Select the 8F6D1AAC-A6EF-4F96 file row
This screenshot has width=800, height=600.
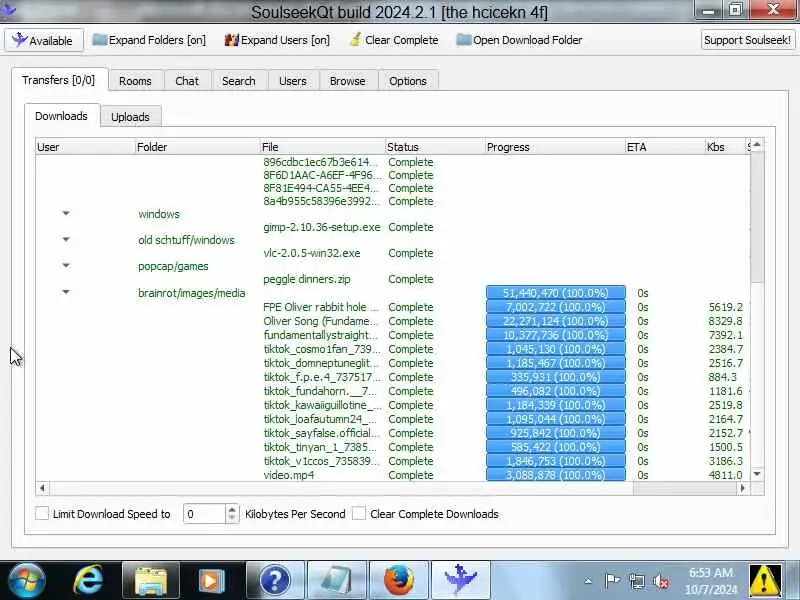coord(393,175)
